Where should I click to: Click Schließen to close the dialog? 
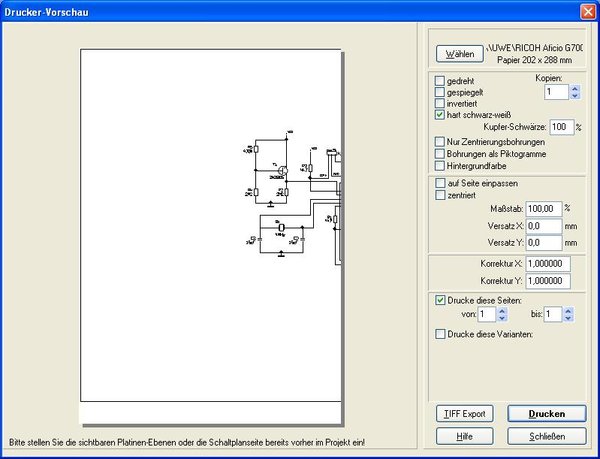[547, 436]
